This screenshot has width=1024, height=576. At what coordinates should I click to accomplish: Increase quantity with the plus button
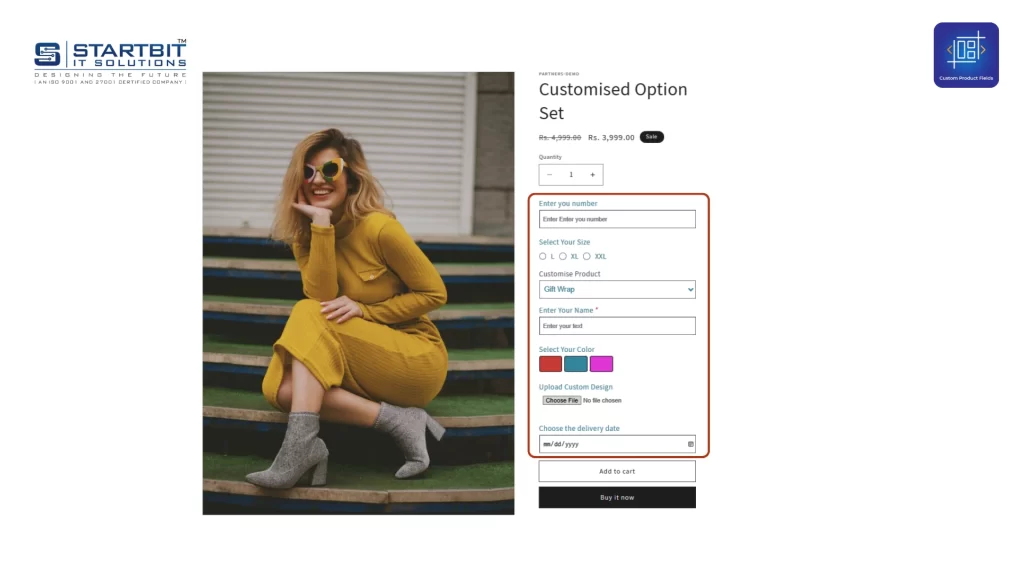click(592, 175)
